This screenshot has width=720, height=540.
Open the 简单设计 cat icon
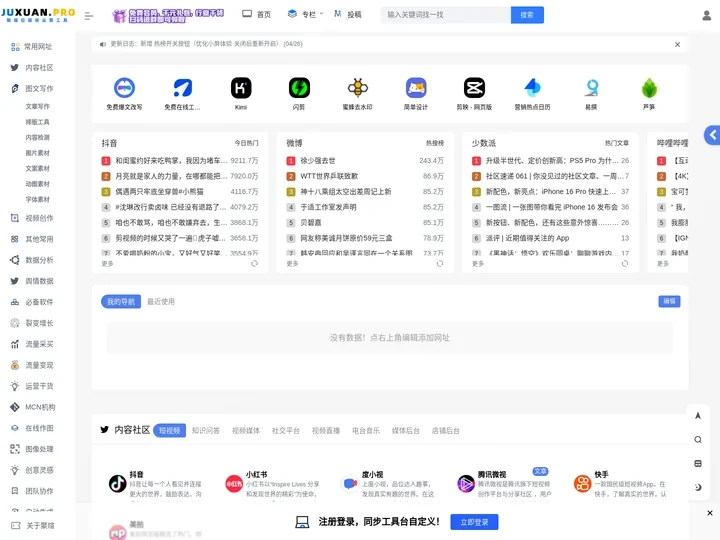coord(416,88)
